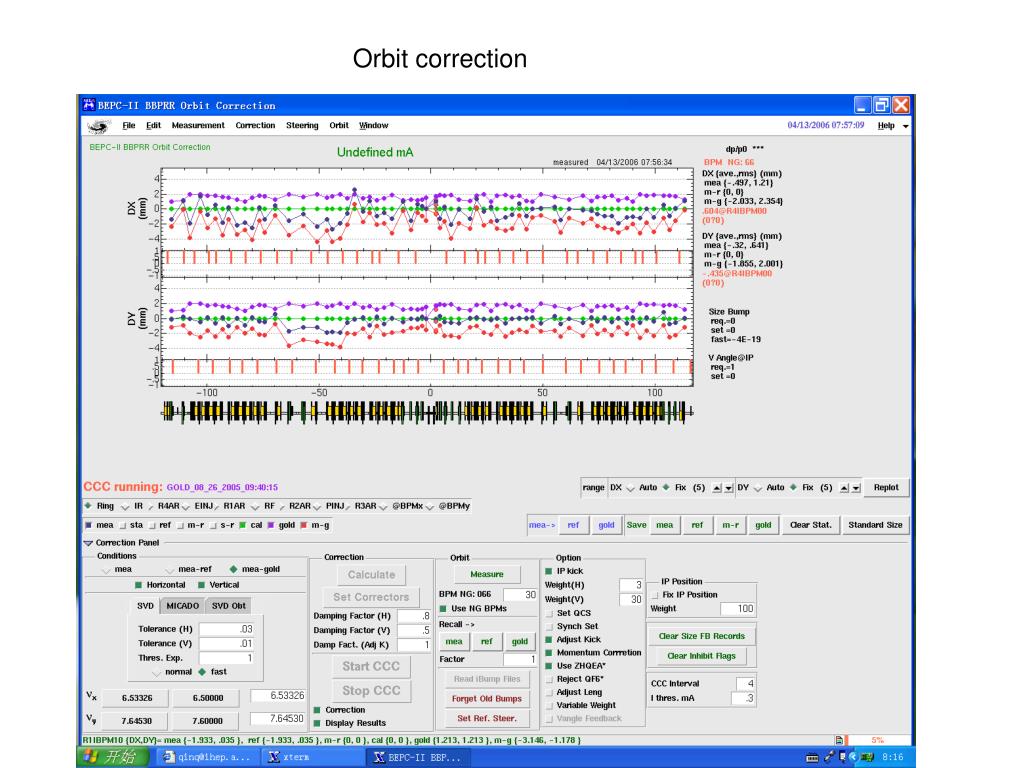This screenshot has width=1024, height=768.
Task: Select the @BPMx section option
Action: point(384,507)
